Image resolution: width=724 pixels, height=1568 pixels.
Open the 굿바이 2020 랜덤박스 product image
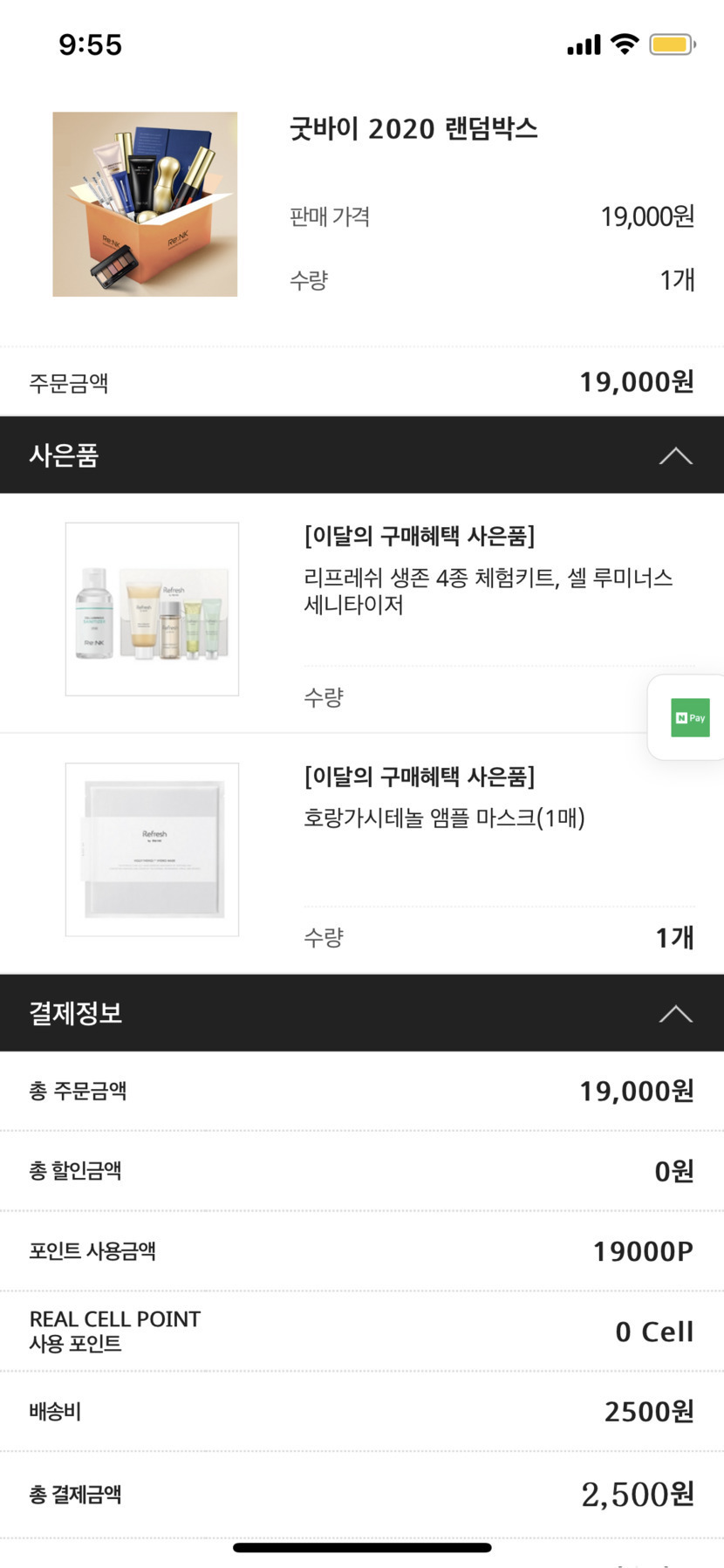(145, 204)
